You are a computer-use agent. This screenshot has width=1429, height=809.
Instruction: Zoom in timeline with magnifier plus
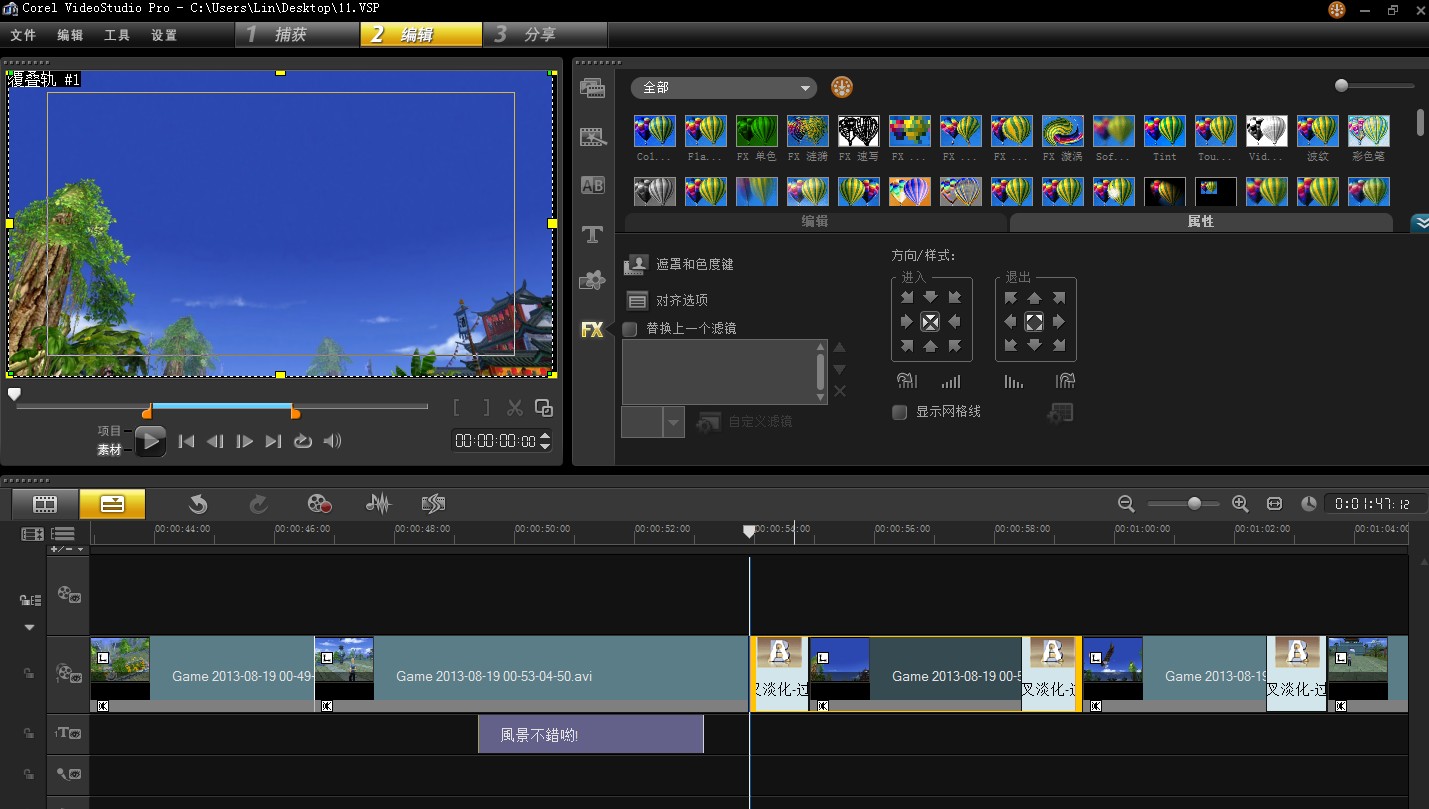[1240, 504]
